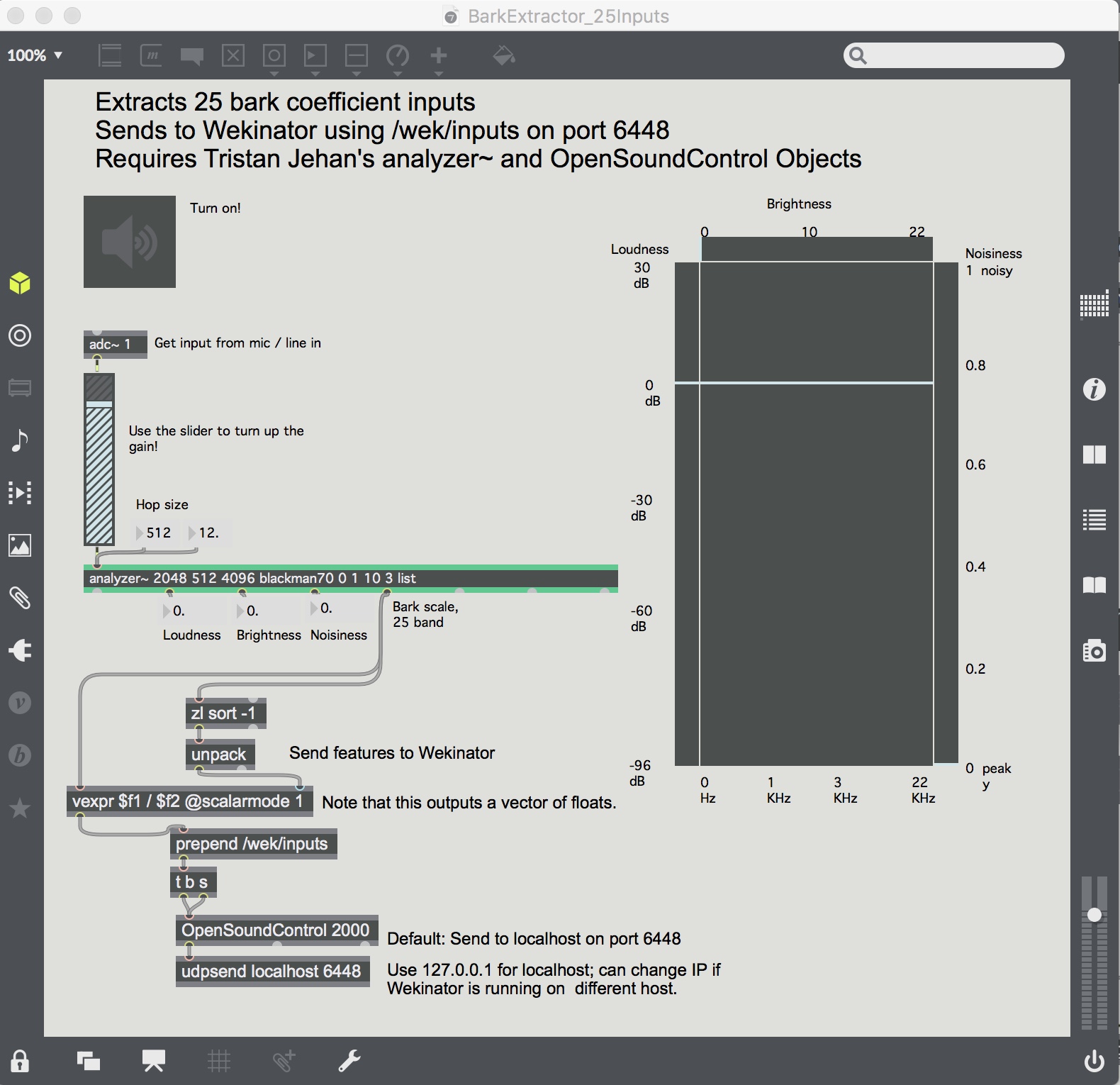This screenshot has width=1120, height=1085.
Task: Open the BEAP modules sidebar
Action: 20,755
